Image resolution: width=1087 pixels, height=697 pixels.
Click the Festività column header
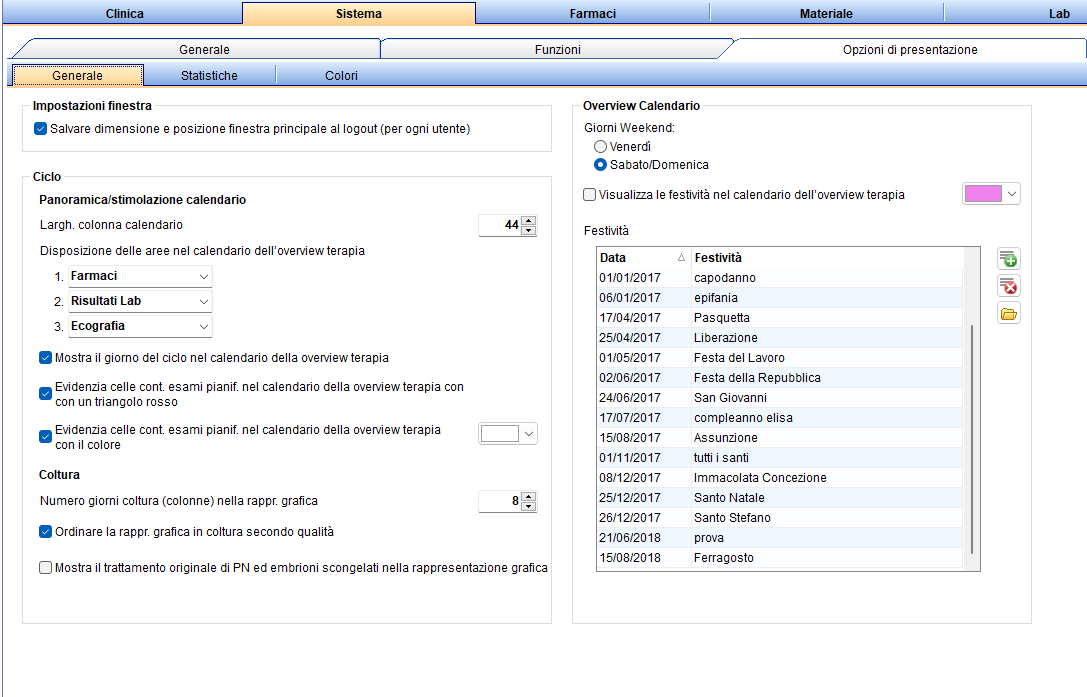coord(827,257)
